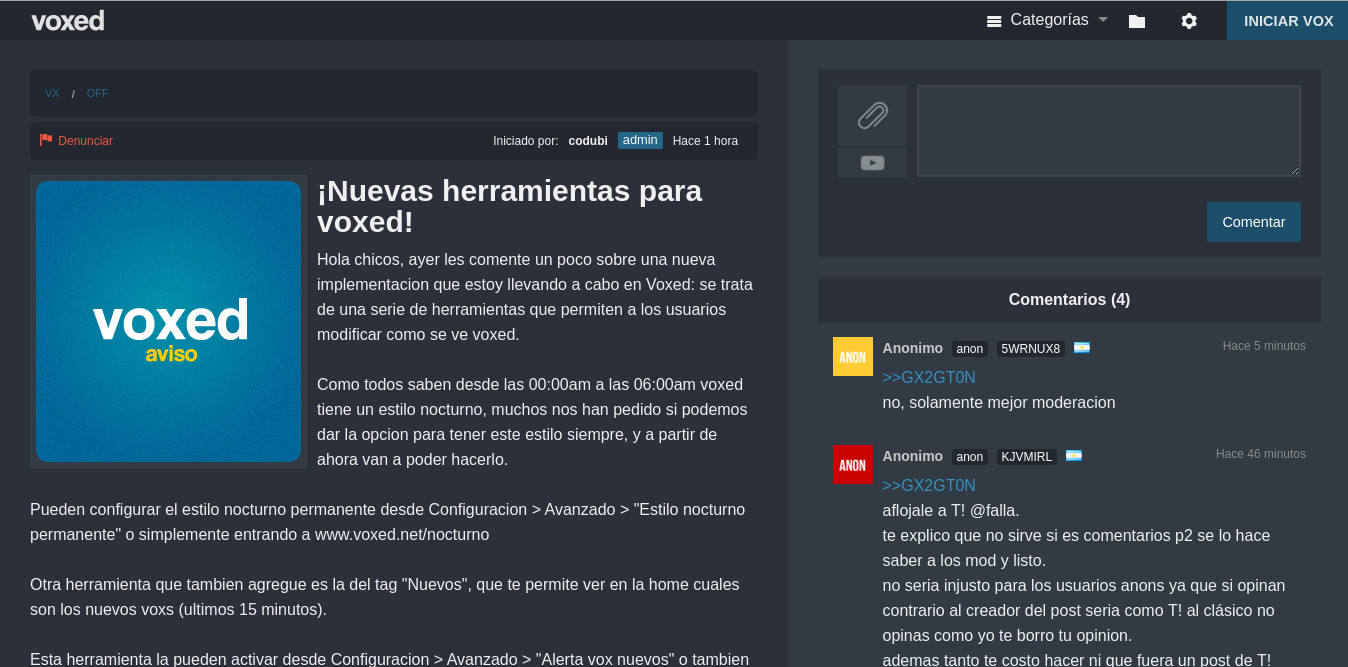Click inside the comment text area

coord(1108,130)
